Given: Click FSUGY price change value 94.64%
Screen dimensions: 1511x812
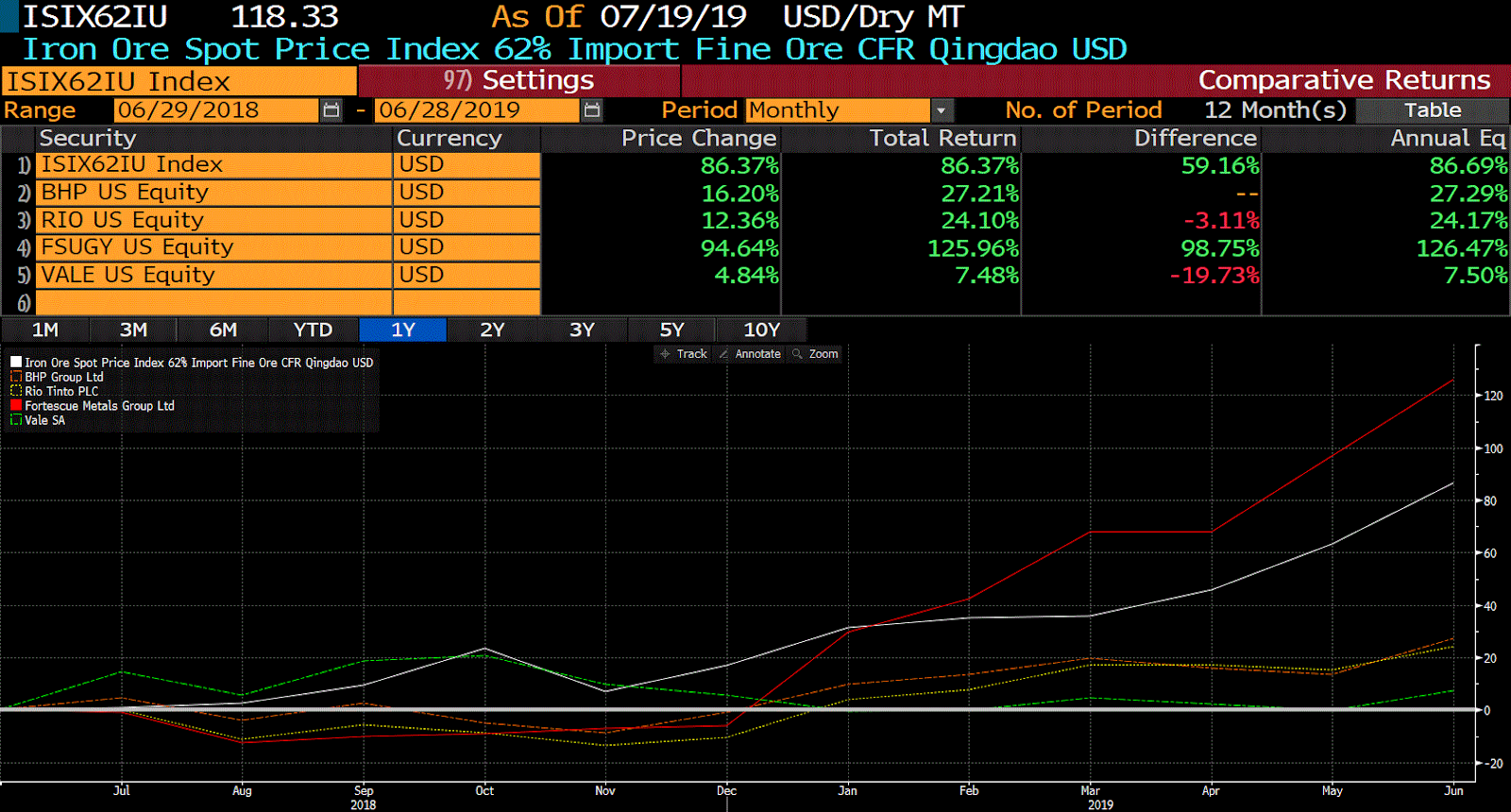Looking at the screenshot, I should pos(739,248).
